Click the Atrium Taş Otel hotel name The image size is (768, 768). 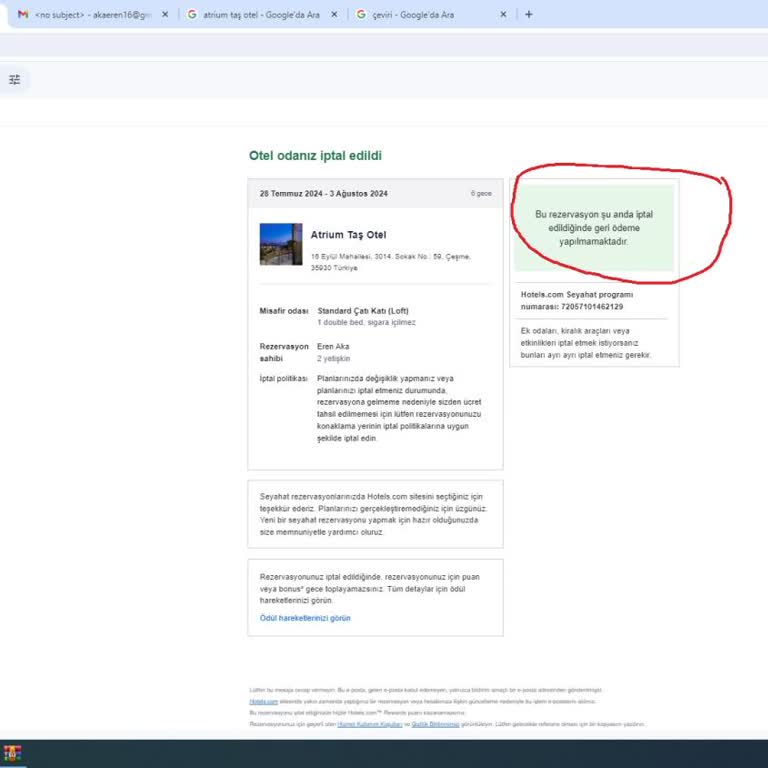tap(348, 235)
